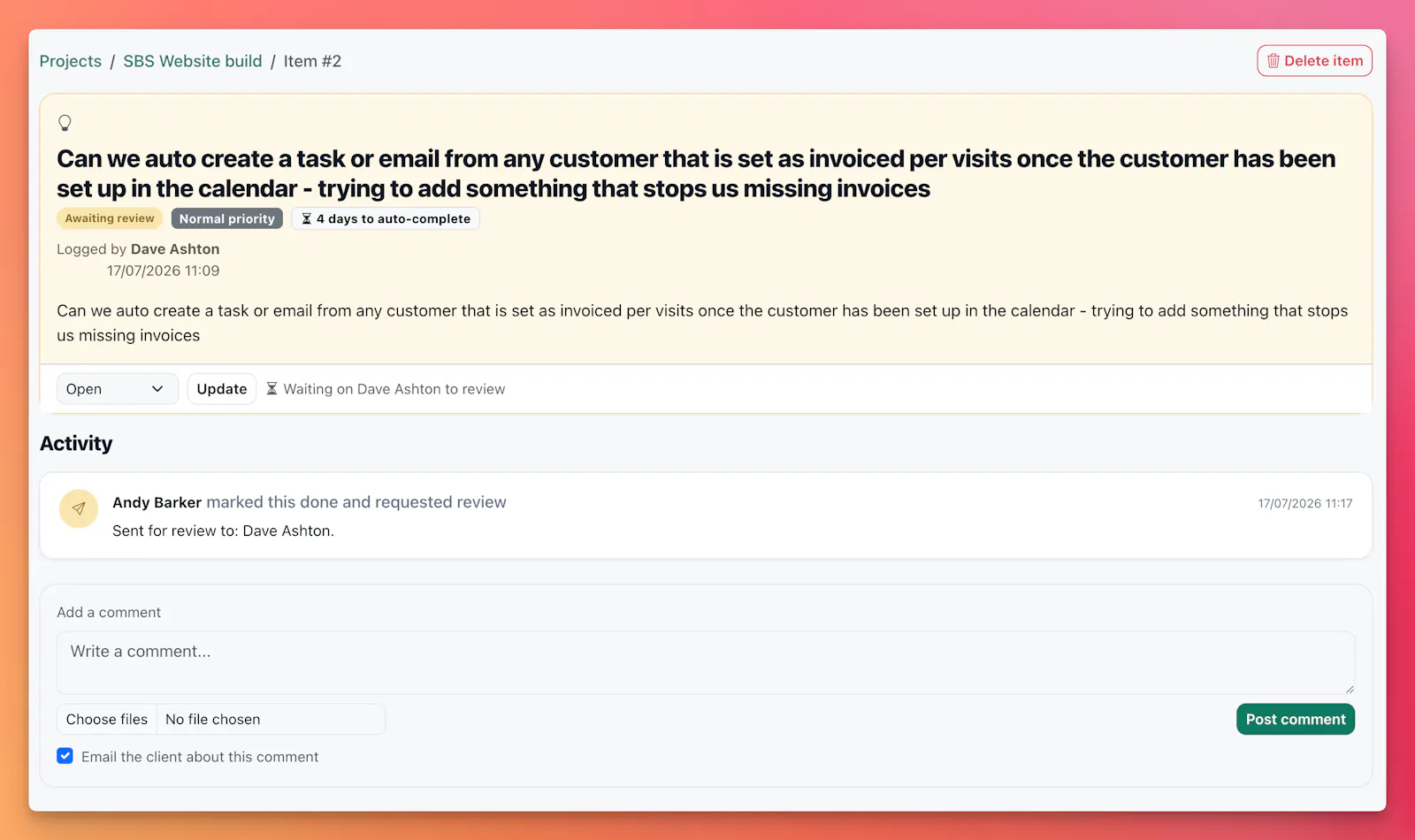Click the Item #2 breadcrumb text

312,61
